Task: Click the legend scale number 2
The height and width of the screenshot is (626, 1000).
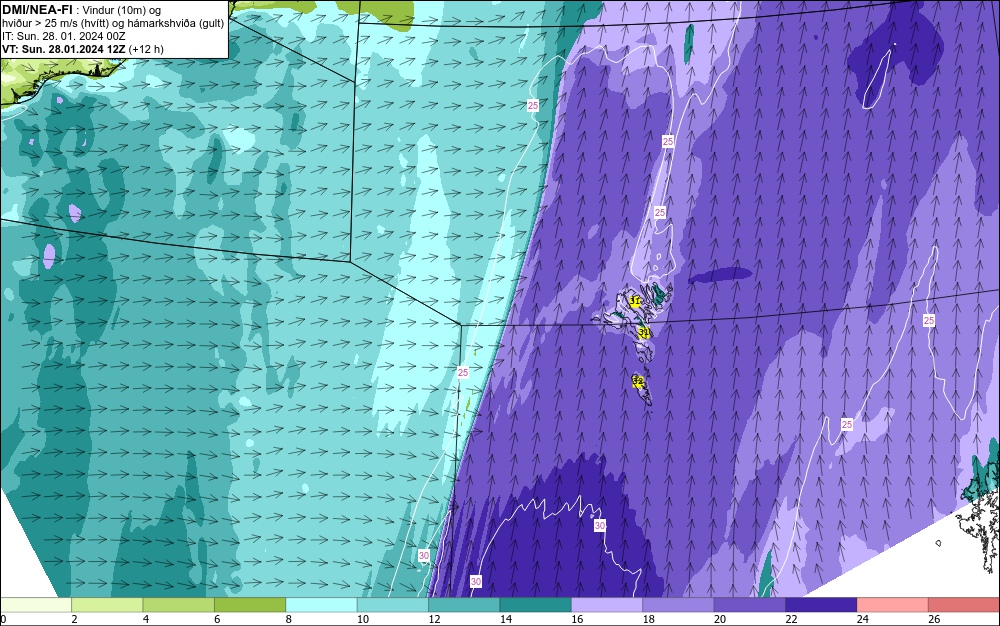Action: pos(75,619)
